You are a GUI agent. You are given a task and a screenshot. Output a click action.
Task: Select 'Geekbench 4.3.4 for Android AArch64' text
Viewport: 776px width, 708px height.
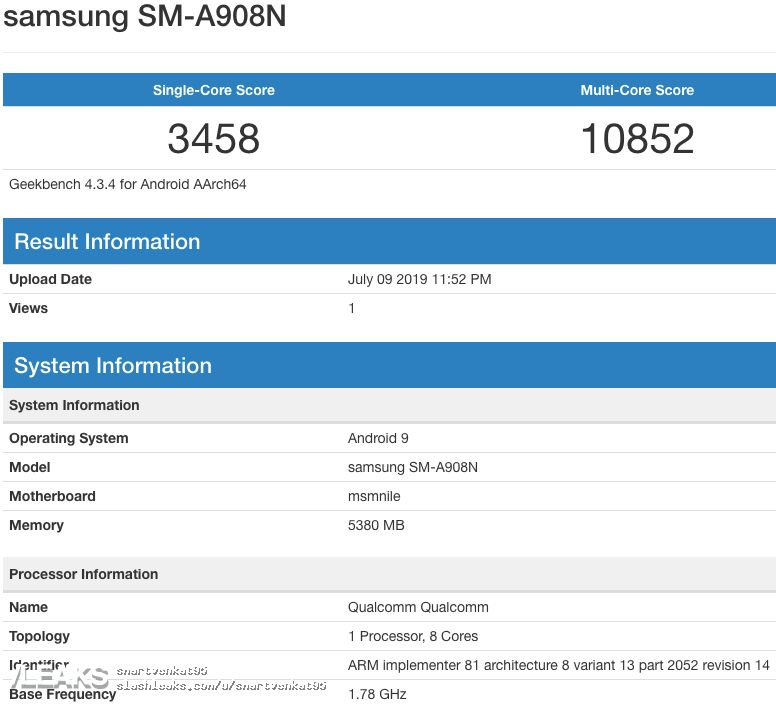click(x=128, y=185)
